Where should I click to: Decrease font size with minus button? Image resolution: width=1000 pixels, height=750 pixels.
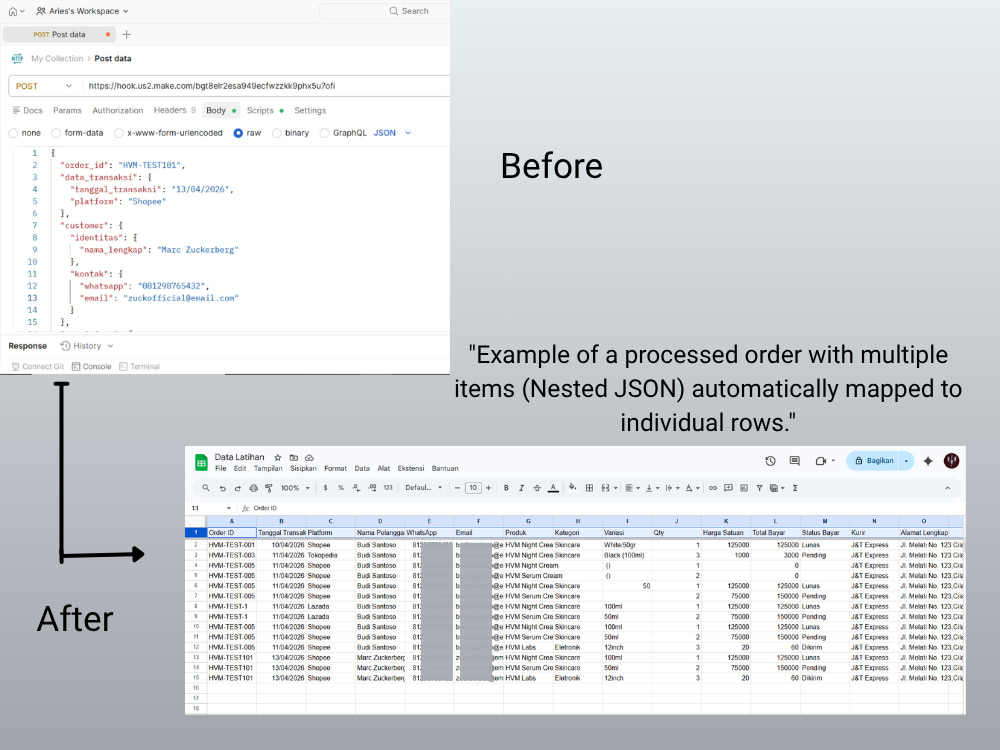pyautogui.click(x=457, y=489)
